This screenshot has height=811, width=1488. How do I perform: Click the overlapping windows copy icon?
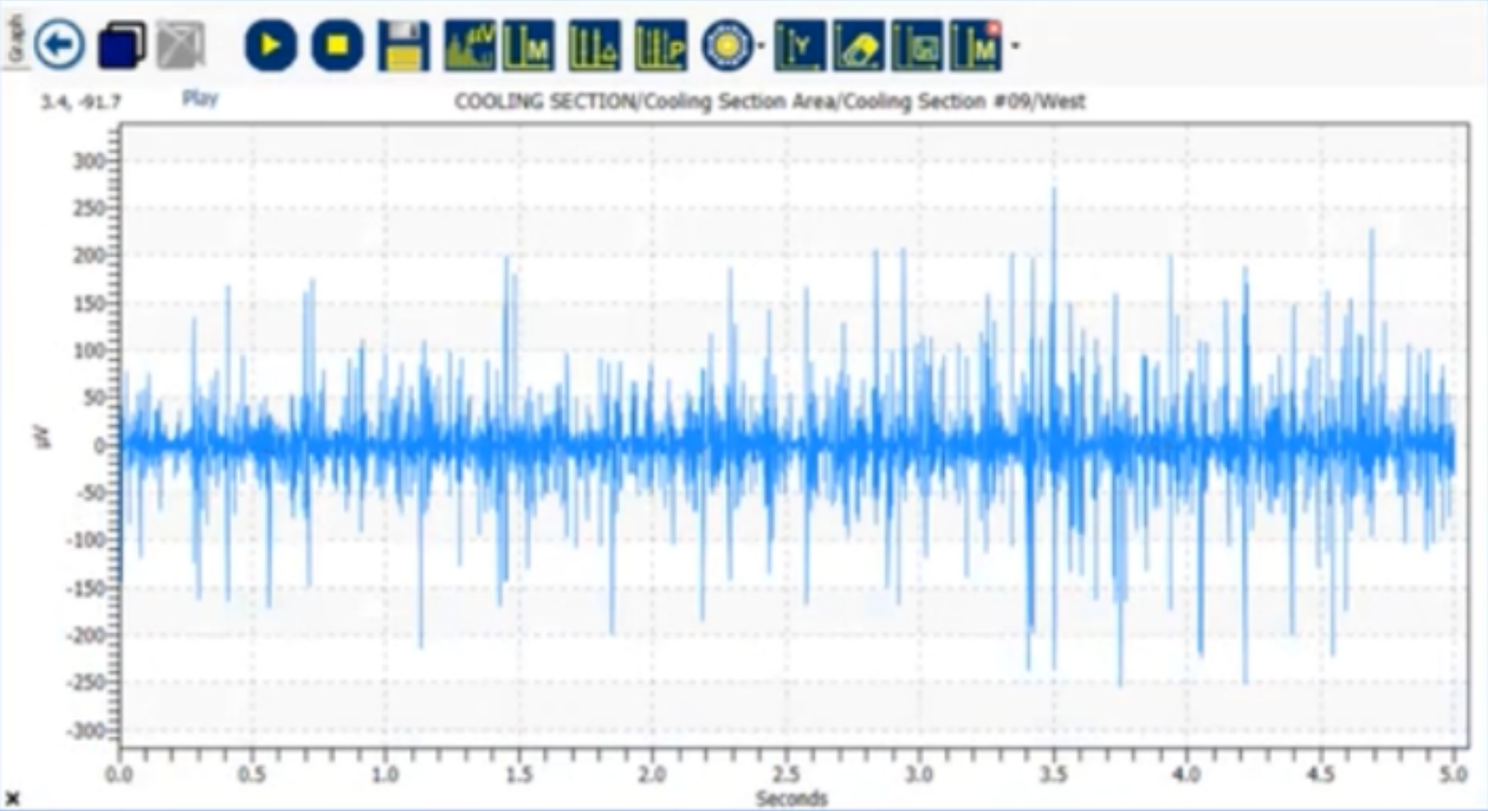pyautogui.click(x=121, y=46)
